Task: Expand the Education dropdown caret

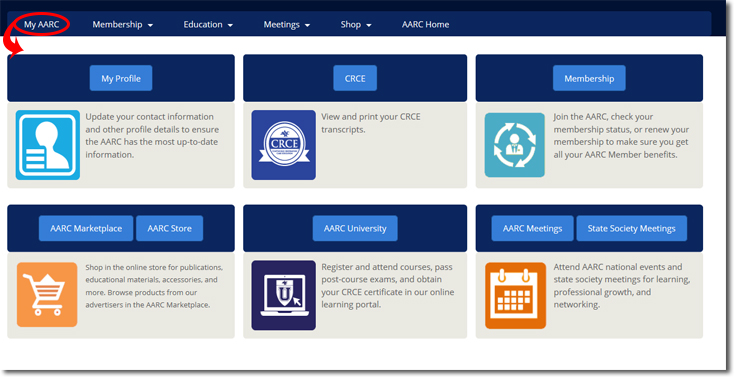Action: tap(230, 25)
